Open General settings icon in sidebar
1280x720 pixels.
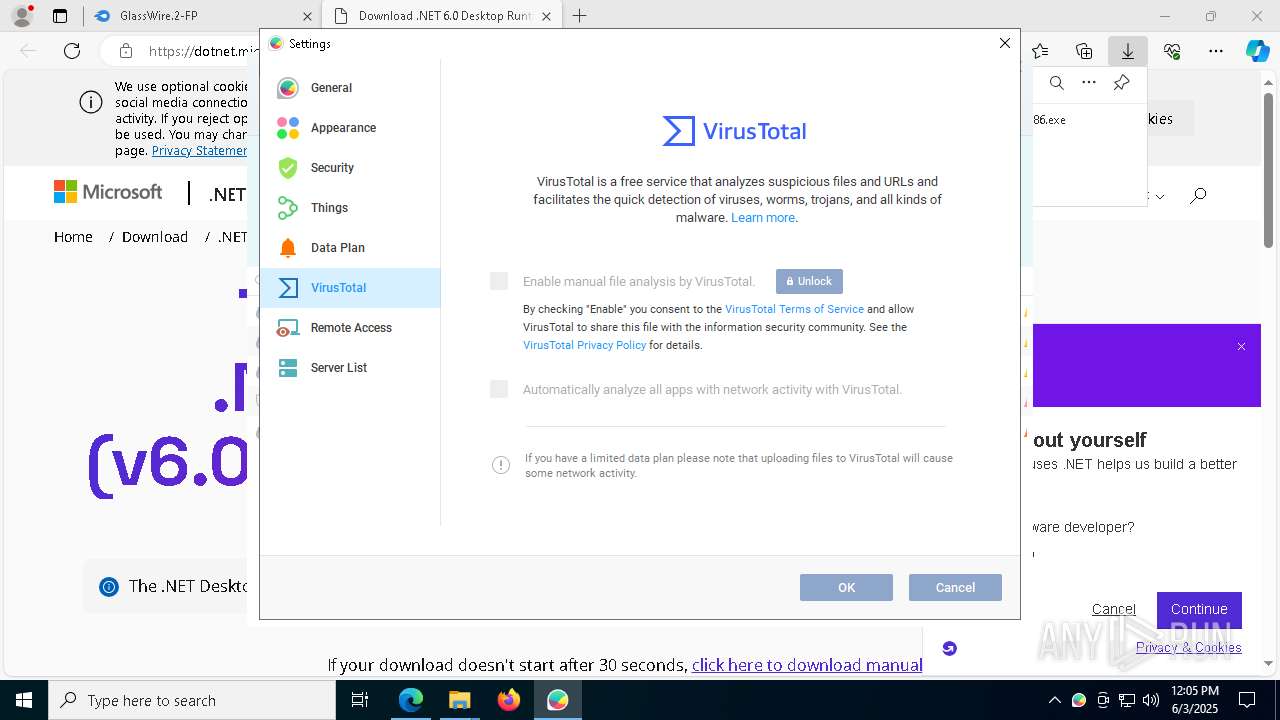point(288,88)
